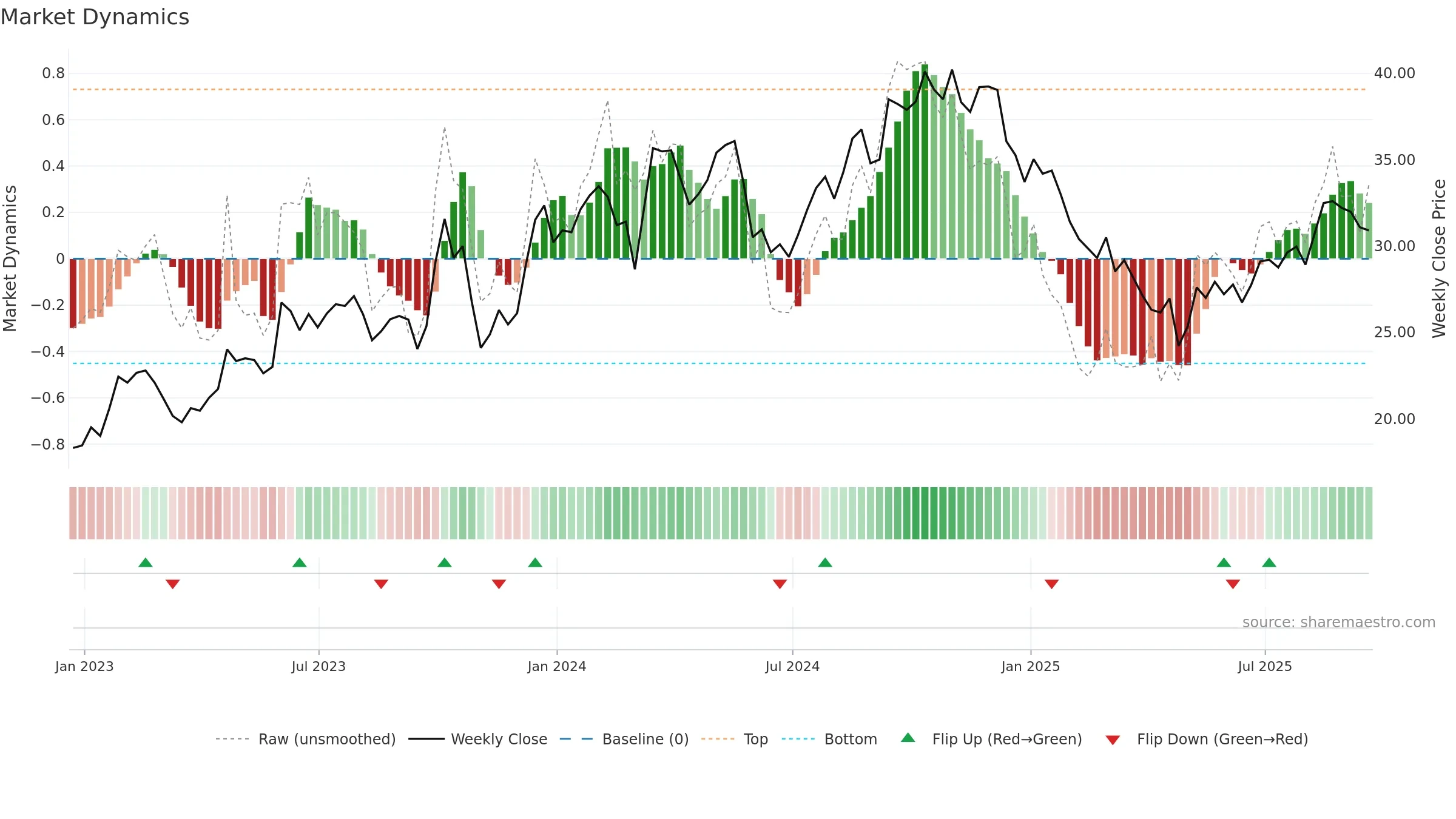Click the red flip-down triangle just after Jan 2025
Viewport: 1456px width, 819px height.
(x=1052, y=584)
